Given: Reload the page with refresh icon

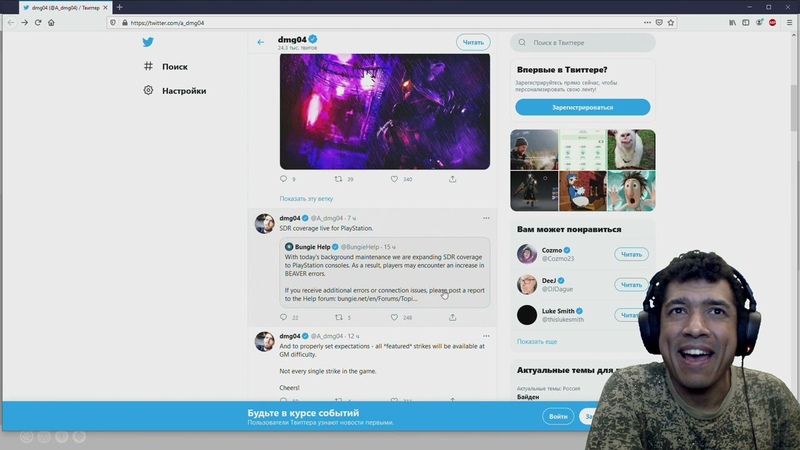Looking at the screenshot, I should tap(38, 22).
